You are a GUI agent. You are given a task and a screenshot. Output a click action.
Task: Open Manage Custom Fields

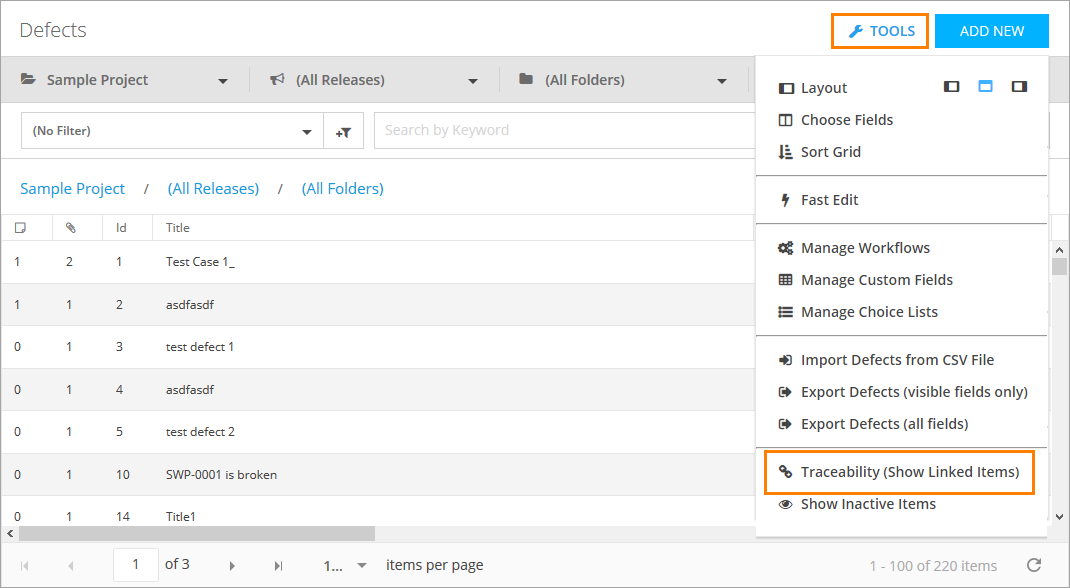point(865,280)
